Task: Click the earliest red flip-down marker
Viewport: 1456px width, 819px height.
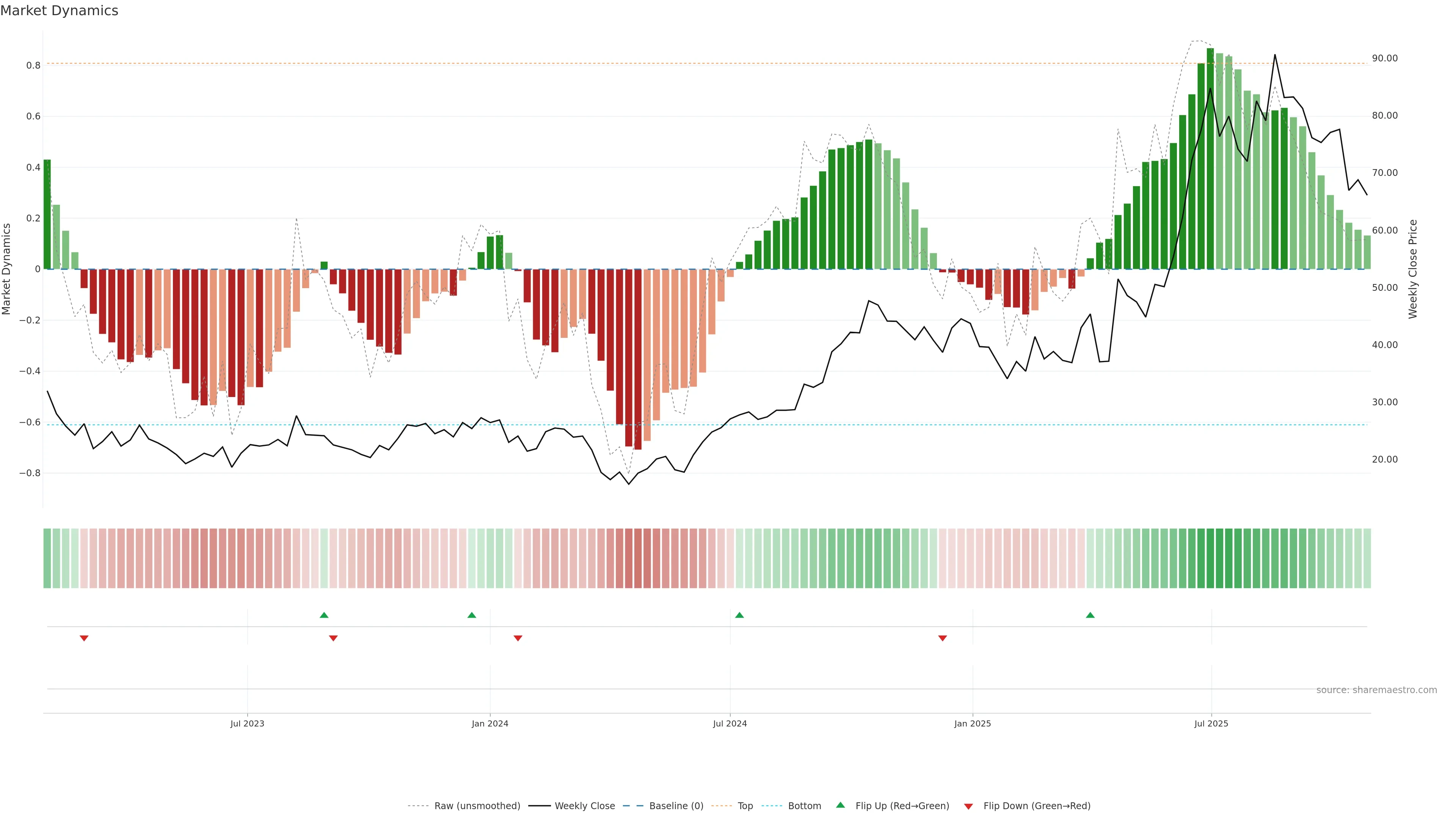Action: [x=84, y=638]
